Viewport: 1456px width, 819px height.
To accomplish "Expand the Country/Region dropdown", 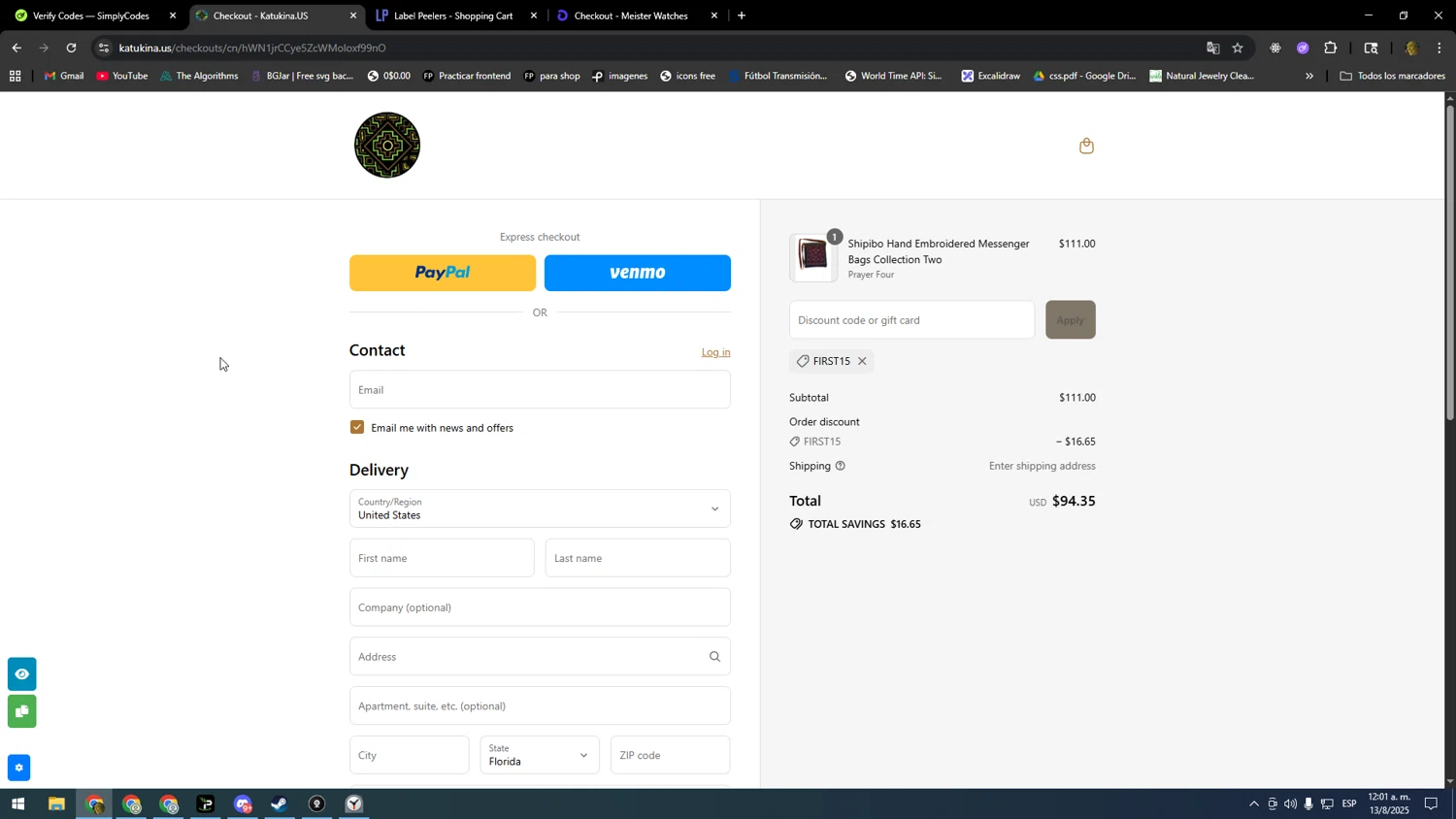I will (x=540, y=508).
